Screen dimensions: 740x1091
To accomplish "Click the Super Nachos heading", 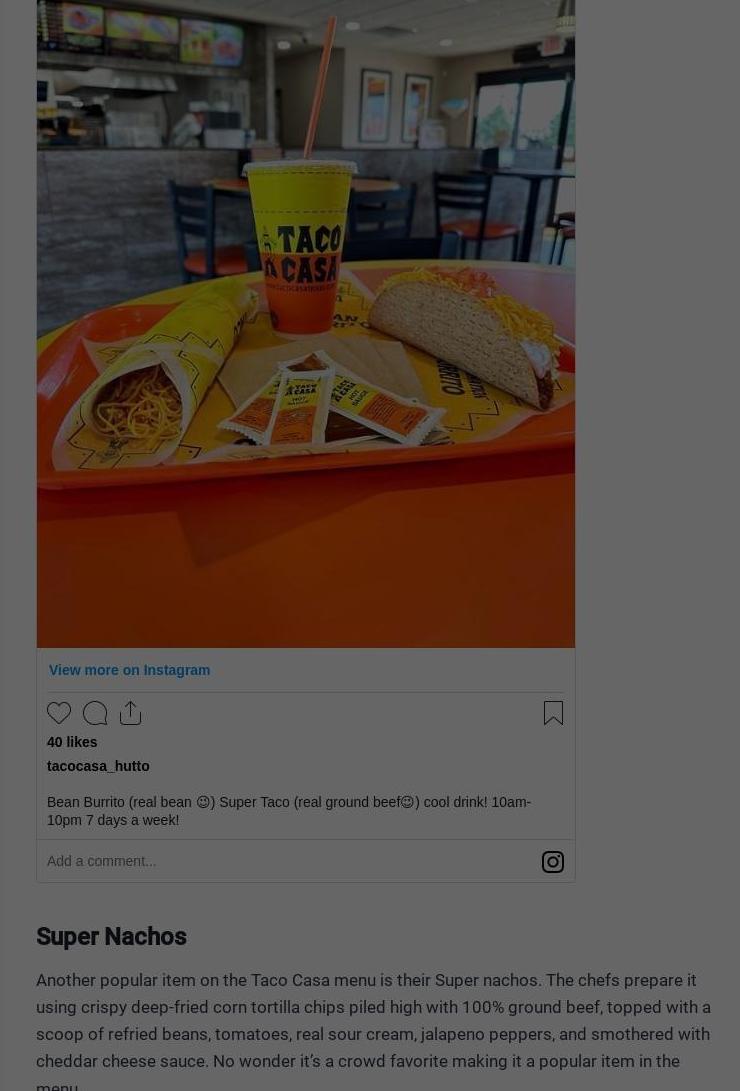I will tap(111, 937).
